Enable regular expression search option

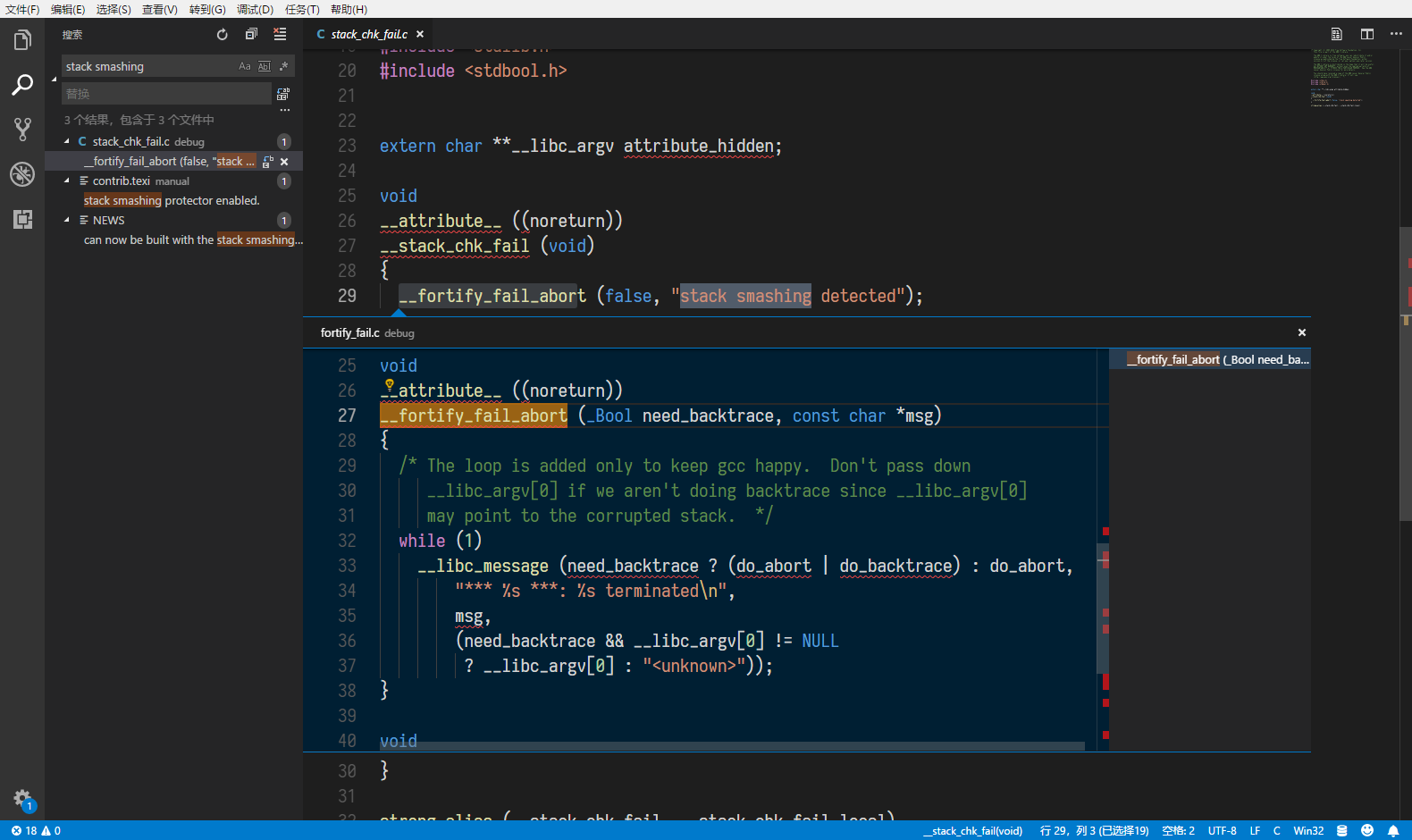click(283, 66)
